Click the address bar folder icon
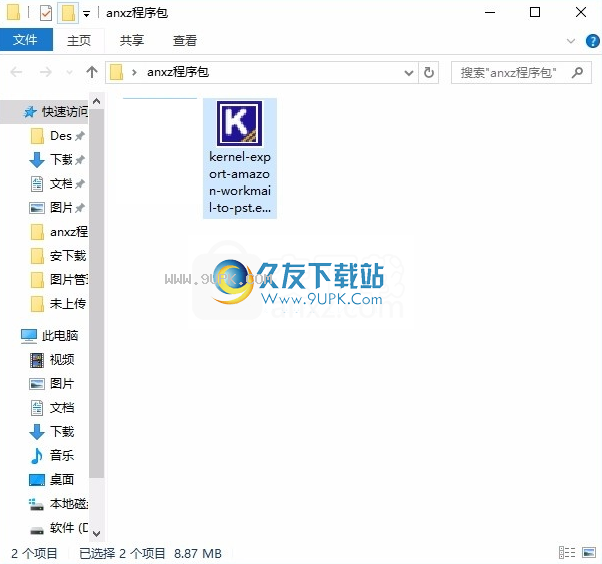 point(116,72)
